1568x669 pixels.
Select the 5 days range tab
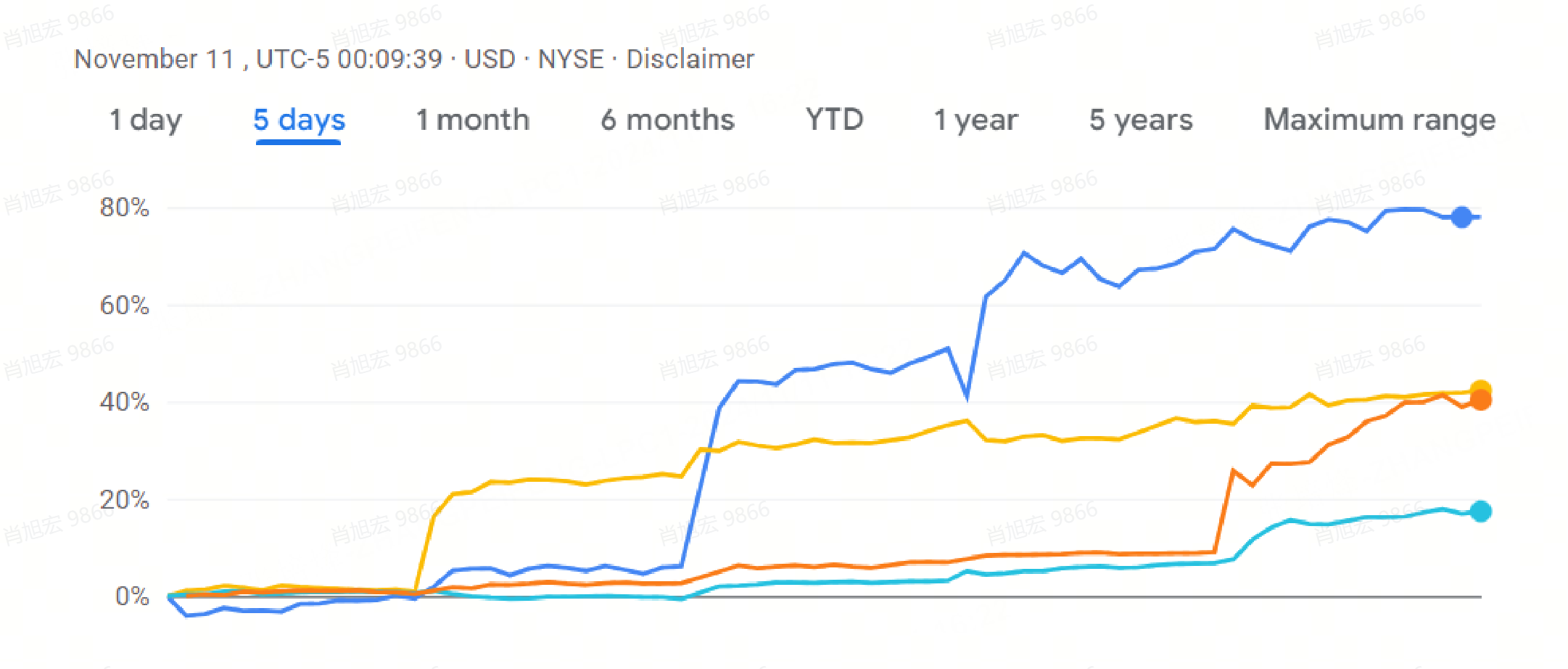point(299,120)
